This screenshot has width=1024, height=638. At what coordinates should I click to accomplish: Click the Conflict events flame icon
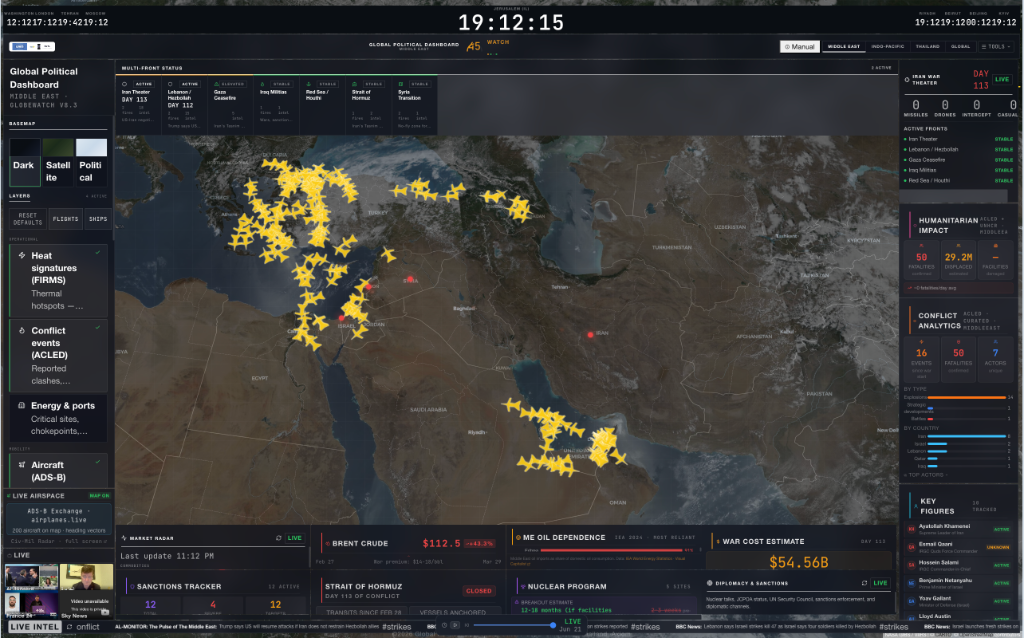pos(22,330)
